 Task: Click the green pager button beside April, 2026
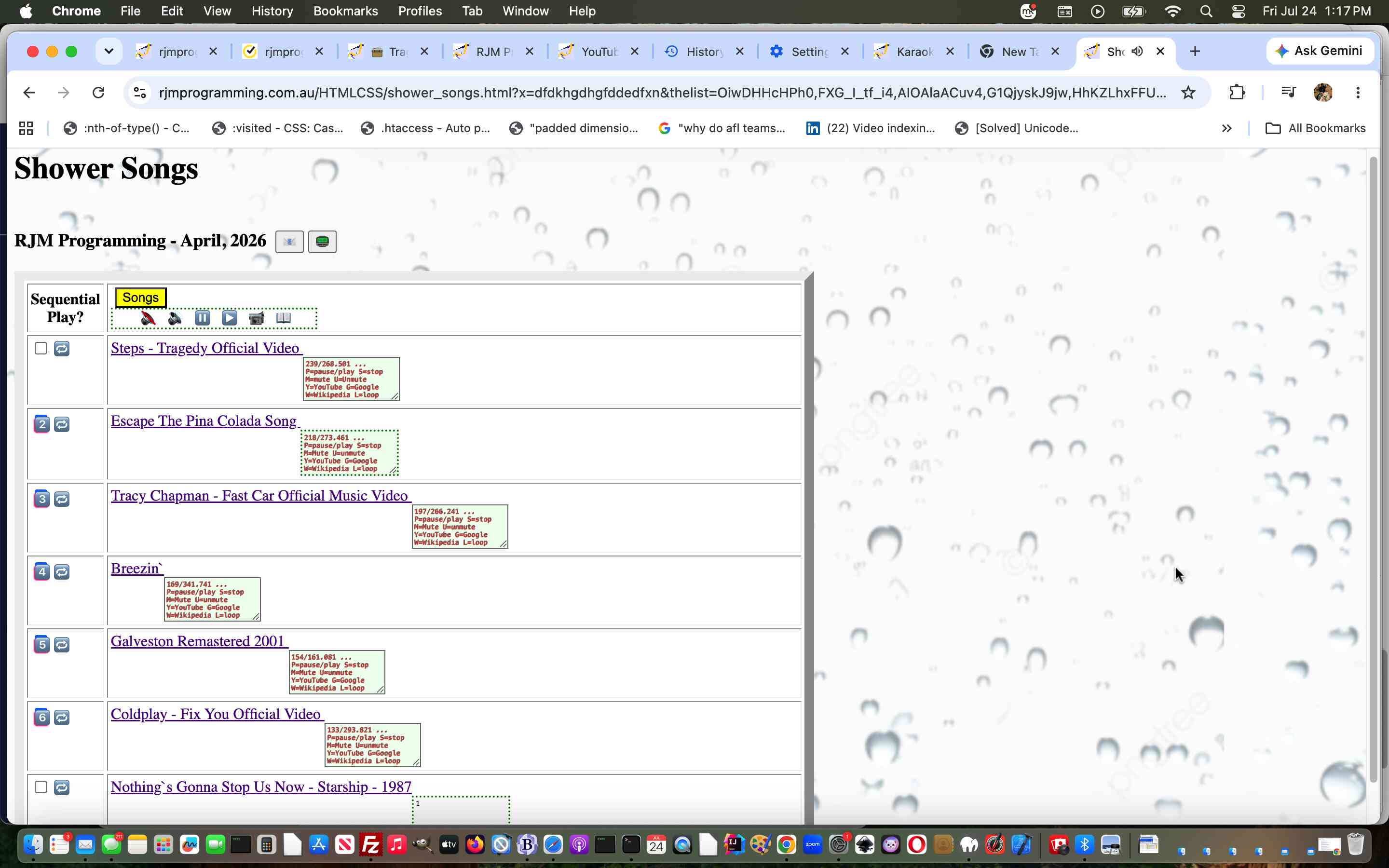click(x=322, y=242)
